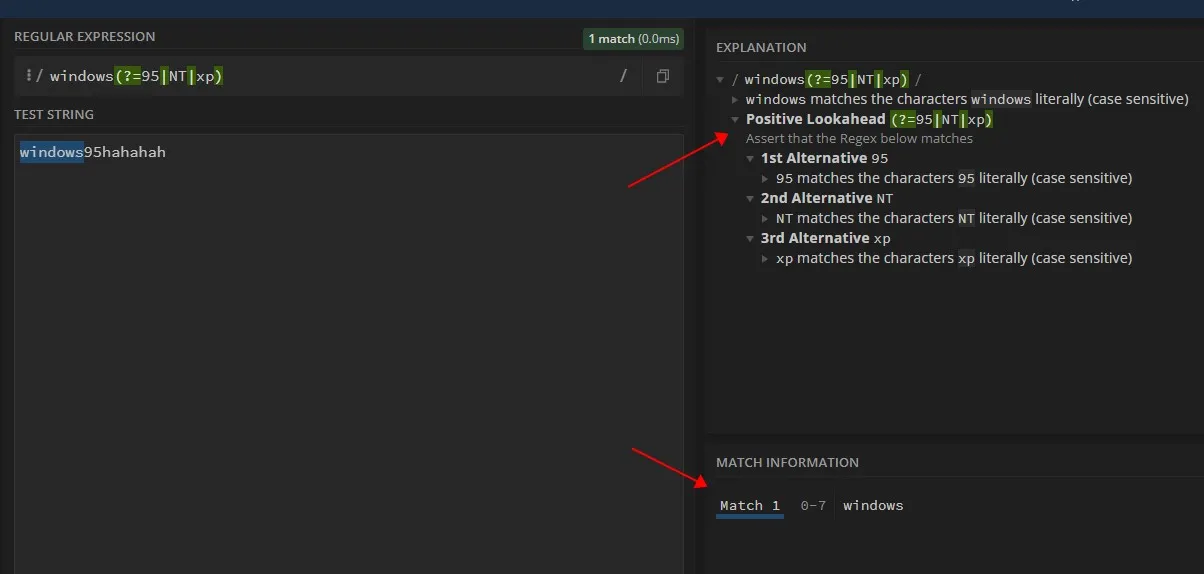Collapse the root regex explanation tree
Image resolution: width=1204 pixels, height=574 pixels.
click(721, 80)
